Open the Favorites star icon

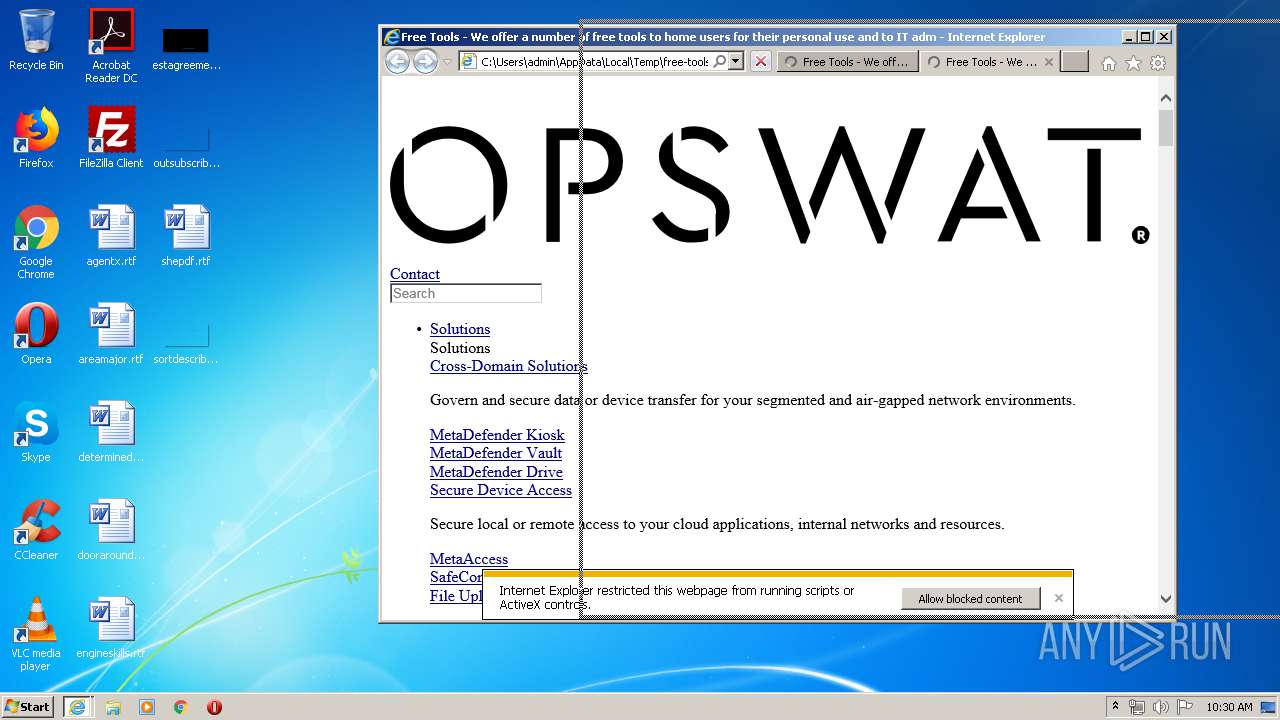tap(1133, 63)
